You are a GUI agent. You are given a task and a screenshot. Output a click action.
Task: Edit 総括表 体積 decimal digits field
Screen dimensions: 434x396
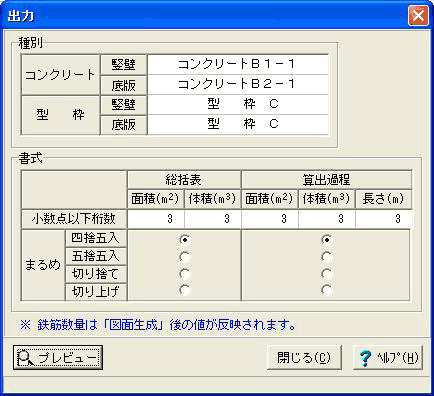[213, 219]
